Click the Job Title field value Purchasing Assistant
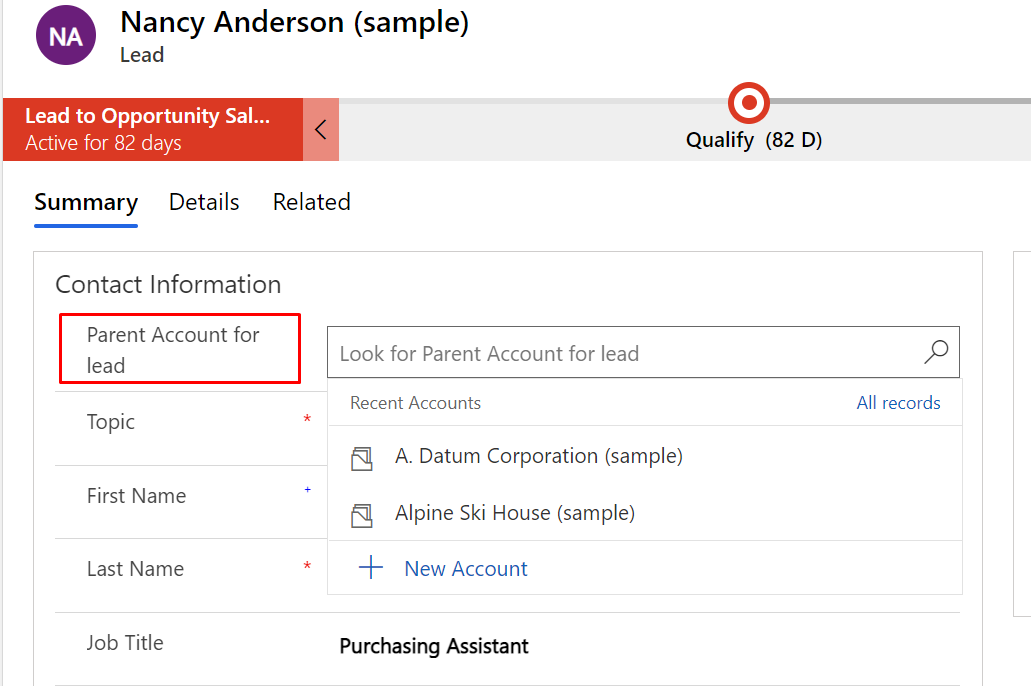1031x686 pixels. click(434, 646)
